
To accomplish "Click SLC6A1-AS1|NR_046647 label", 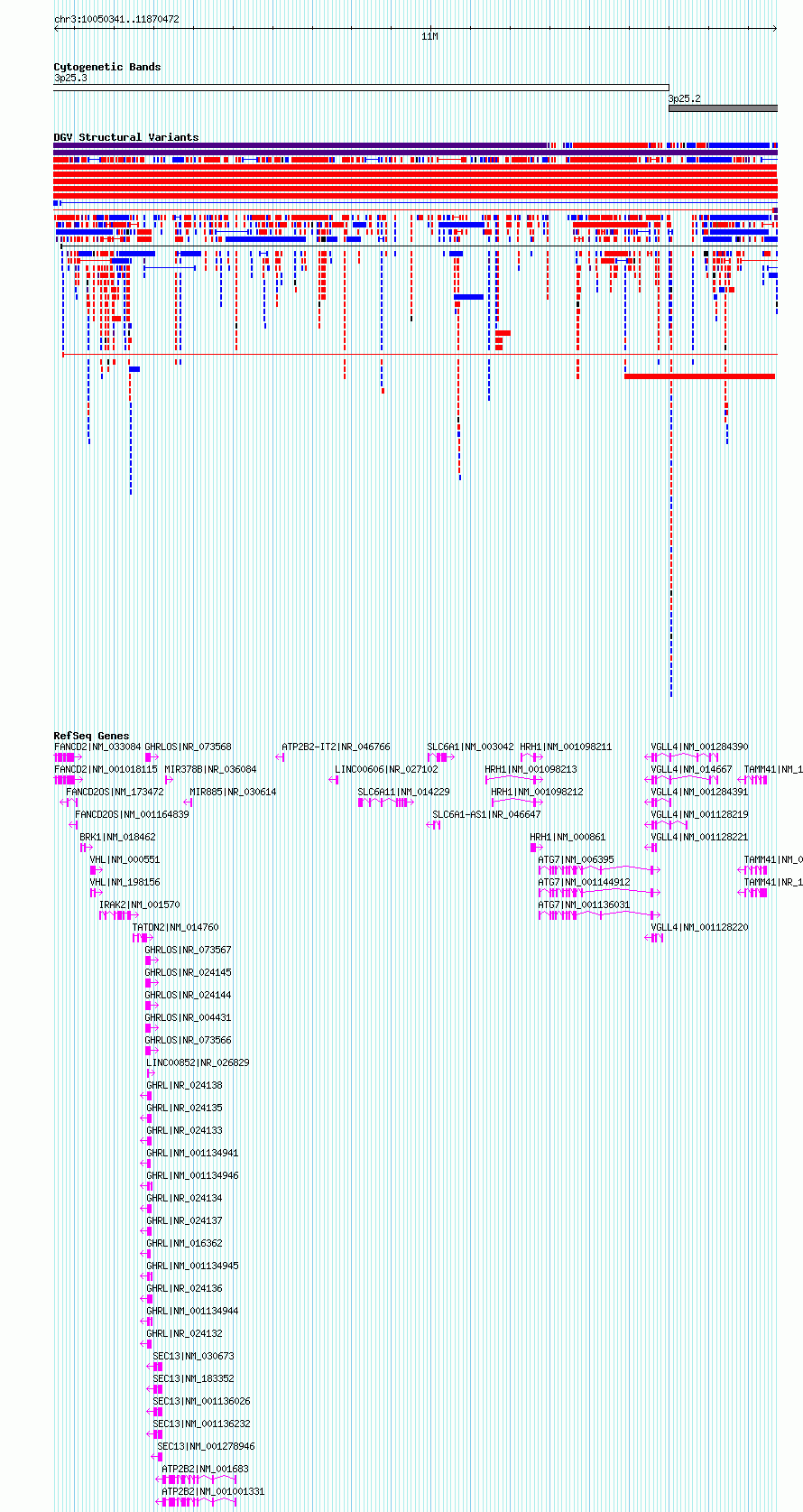I will click(x=487, y=814).
